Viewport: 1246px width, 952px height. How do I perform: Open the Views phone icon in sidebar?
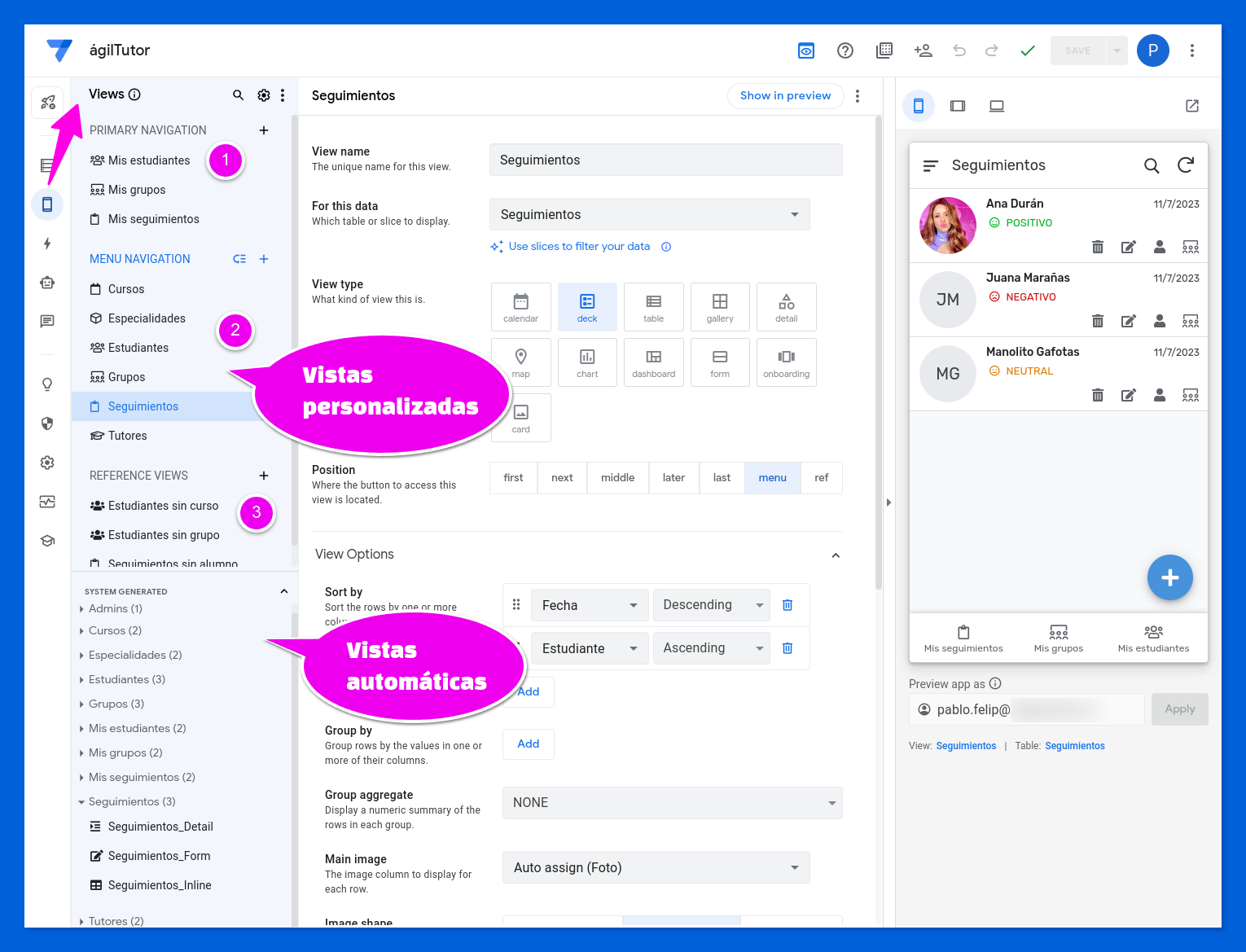47,204
